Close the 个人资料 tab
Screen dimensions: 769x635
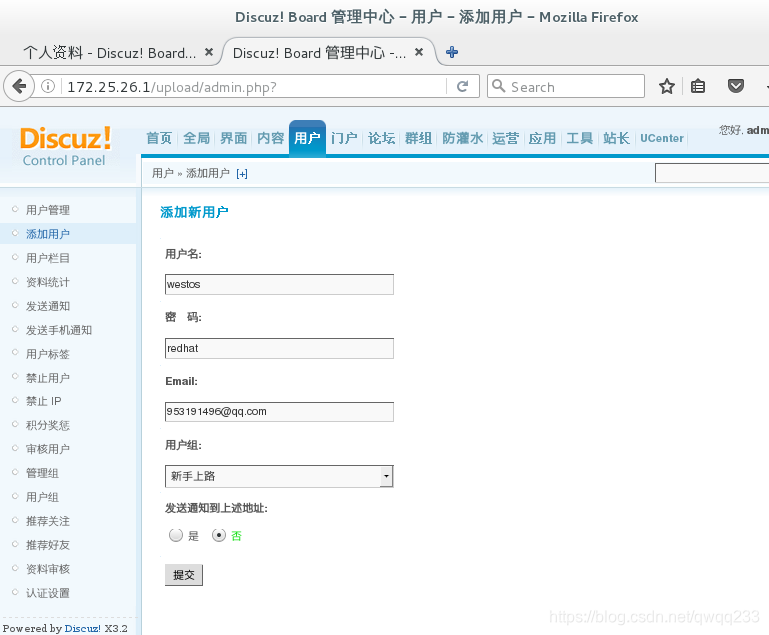[x=209, y=52]
